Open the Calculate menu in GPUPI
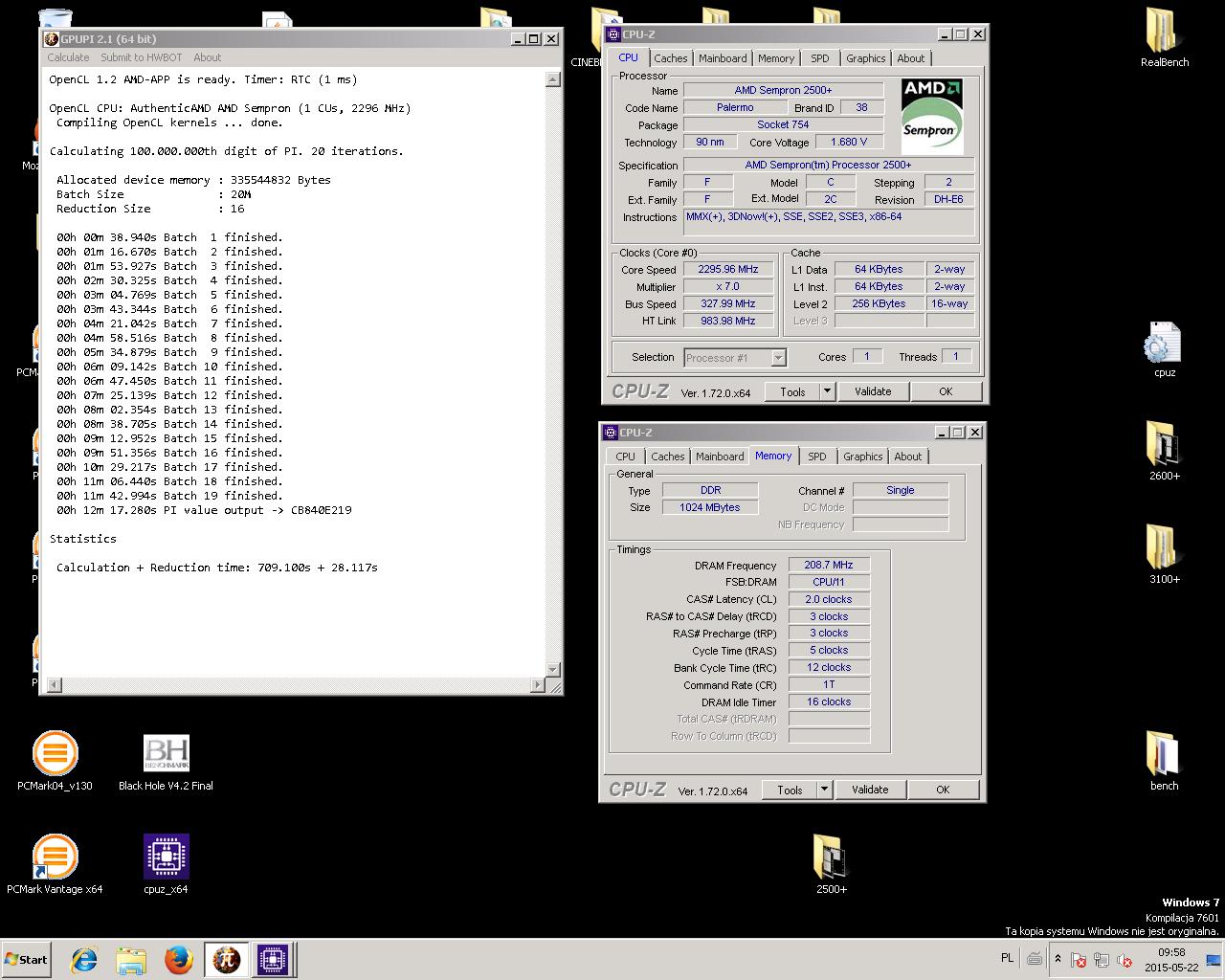This screenshot has width=1225, height=980. click(x=68, y=57)
